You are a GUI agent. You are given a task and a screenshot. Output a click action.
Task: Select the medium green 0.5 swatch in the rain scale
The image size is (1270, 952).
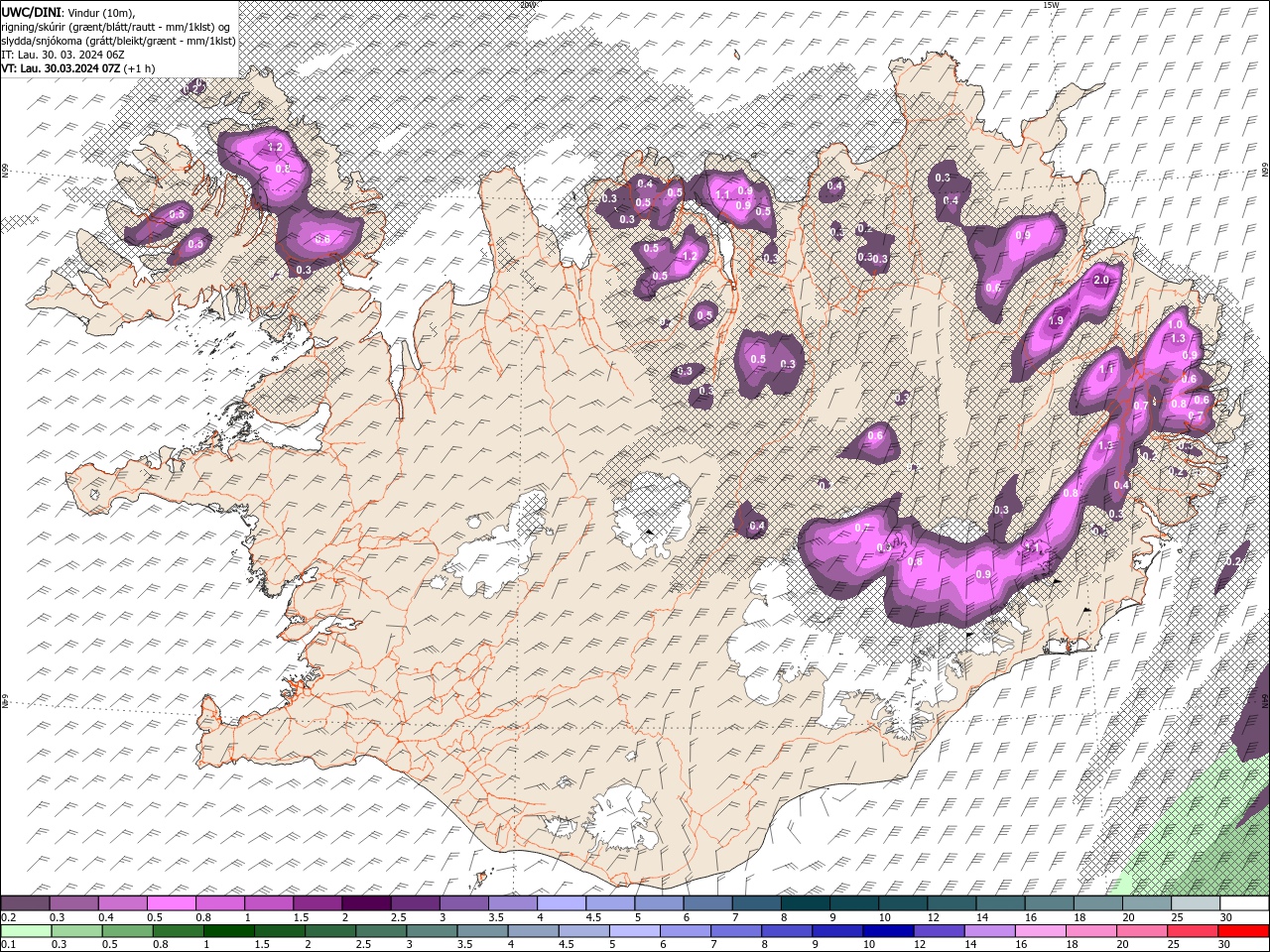click(x=127, y=931)
